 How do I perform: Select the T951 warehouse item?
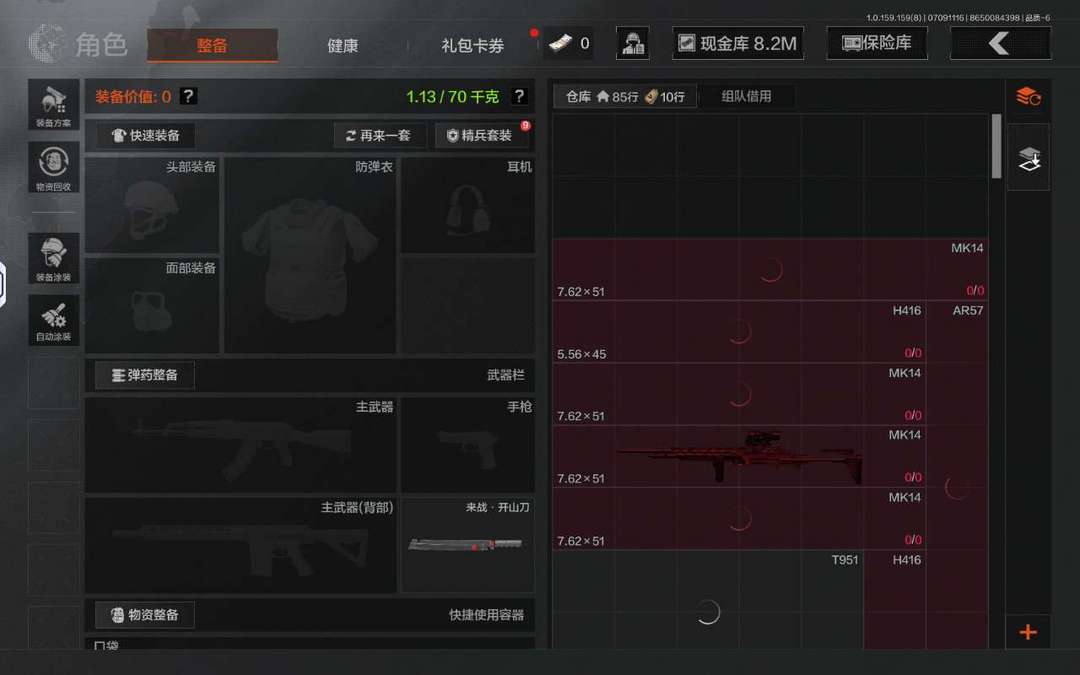click(708, 599)
